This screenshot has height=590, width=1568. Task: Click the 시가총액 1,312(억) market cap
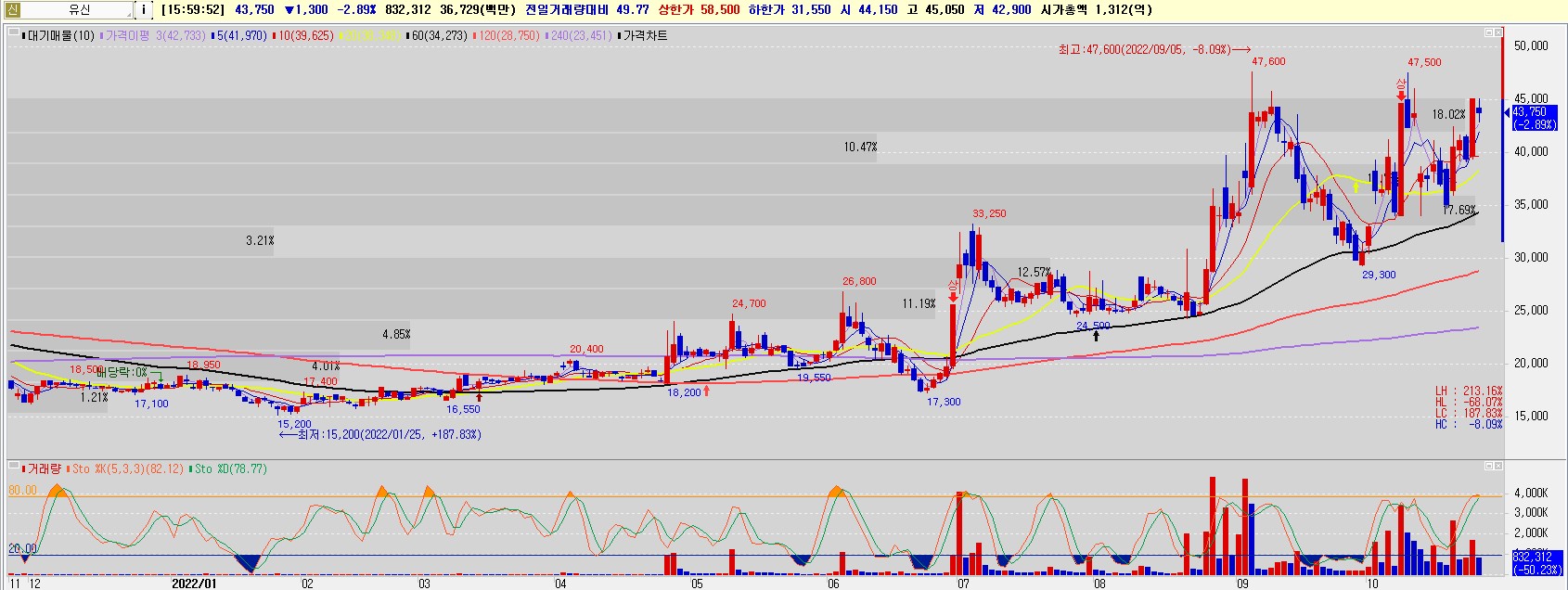(x=1096, y=9)
